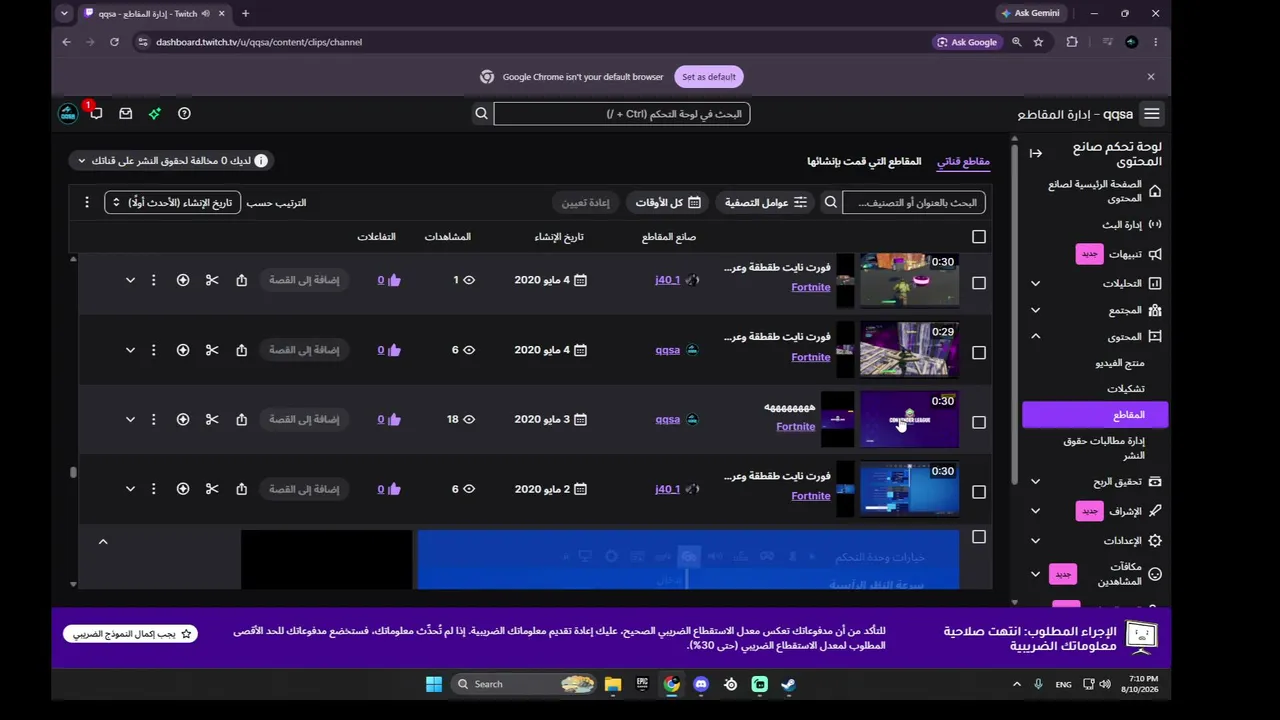Switch to المقاطع التي قمت بإنشائها tab
Image resolution: width=1280 pixels, height=720 pixels.
click(x=864, y=161)
